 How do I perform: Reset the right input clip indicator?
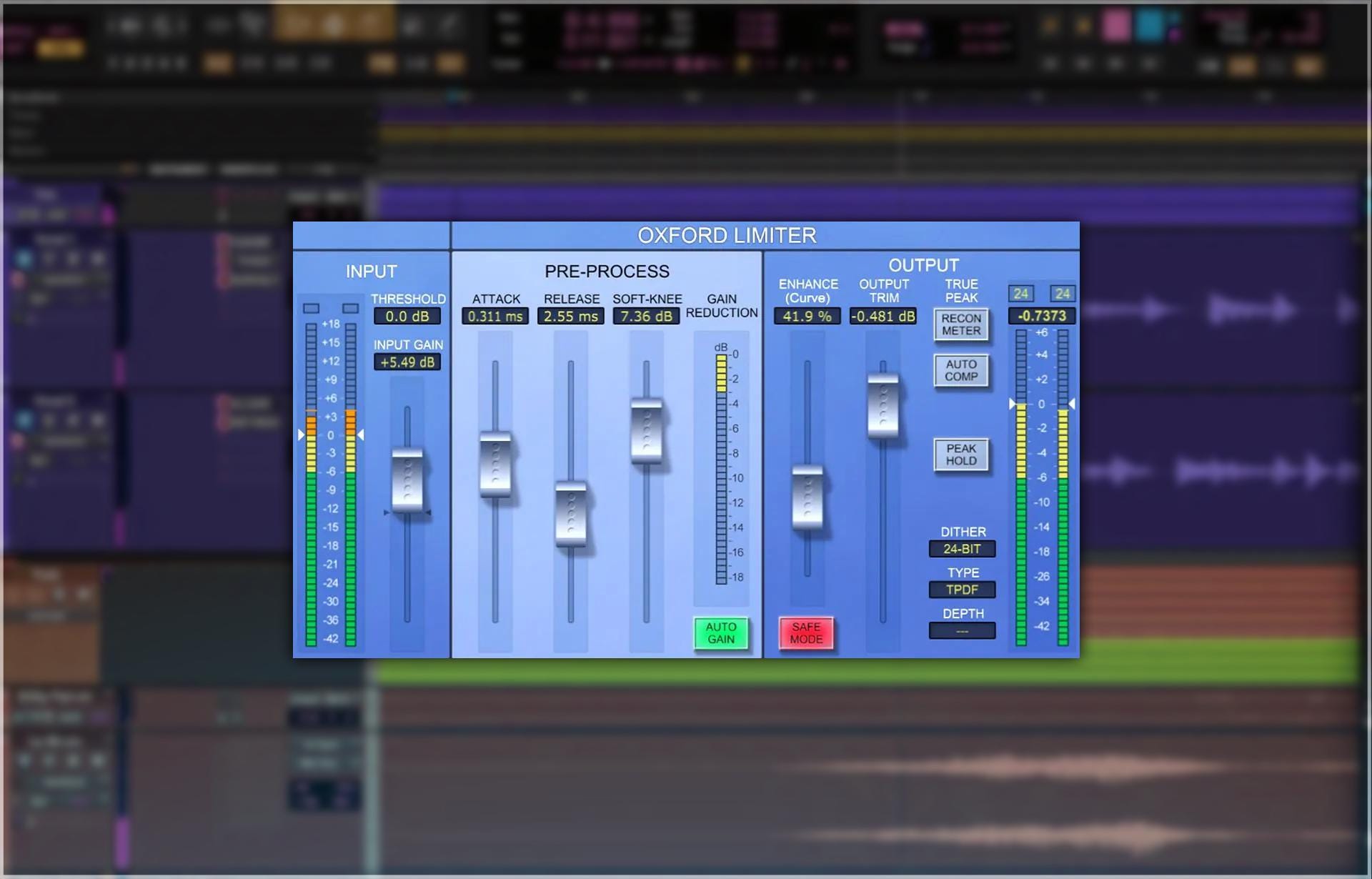pos(350,308)
